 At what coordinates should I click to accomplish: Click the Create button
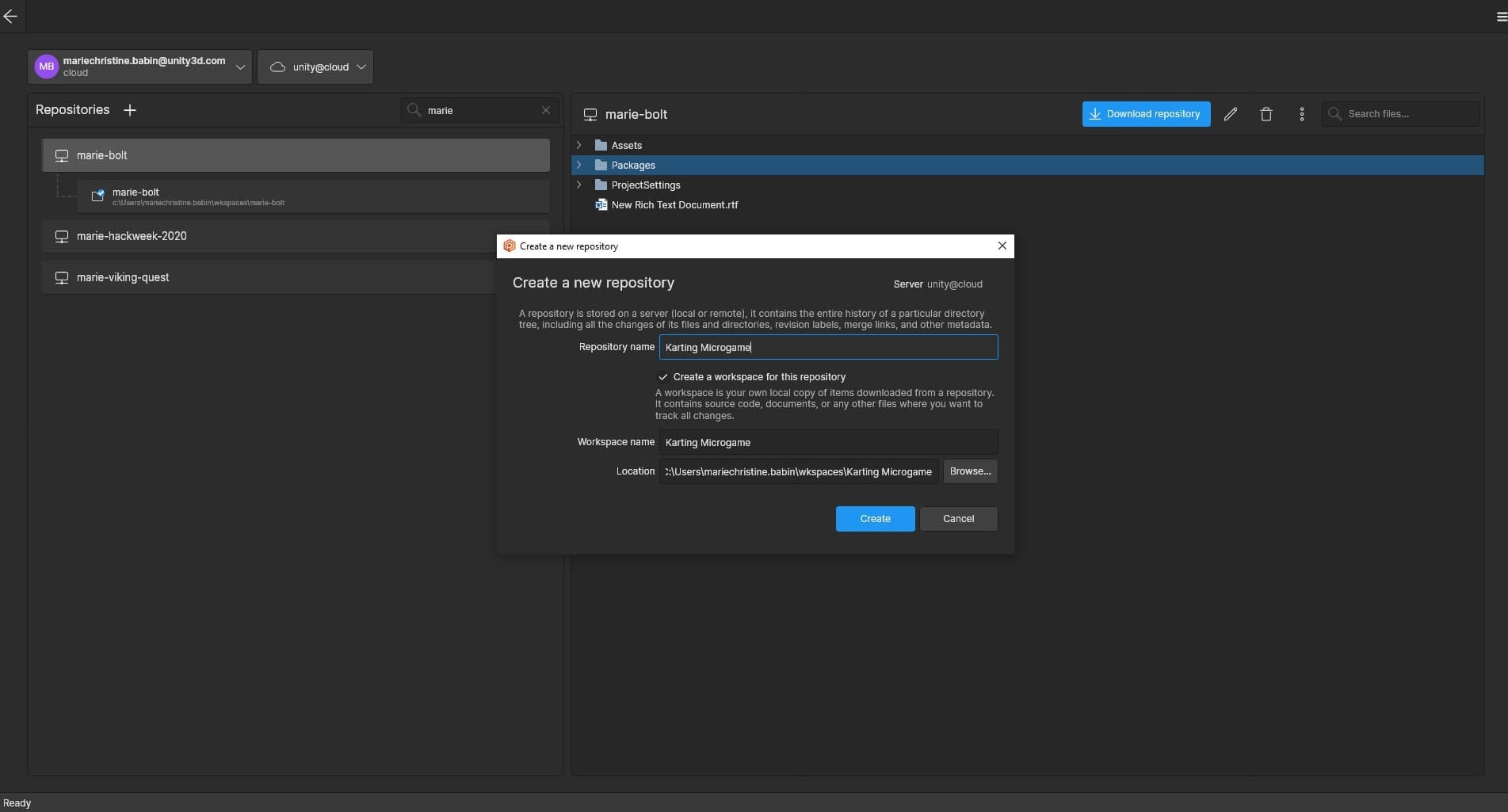874,519
